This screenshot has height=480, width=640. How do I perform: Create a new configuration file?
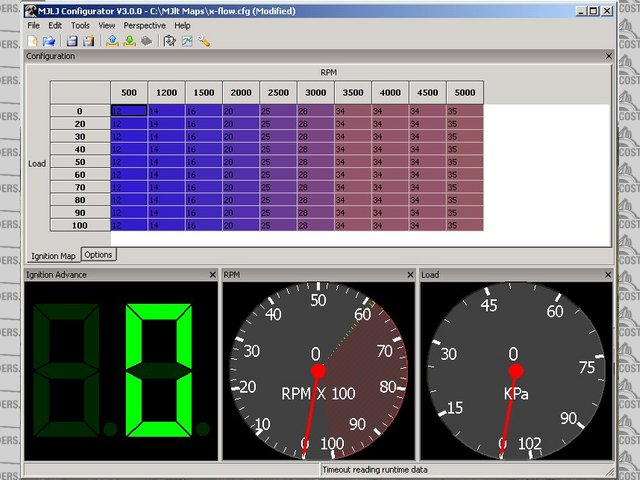(32, 41)
